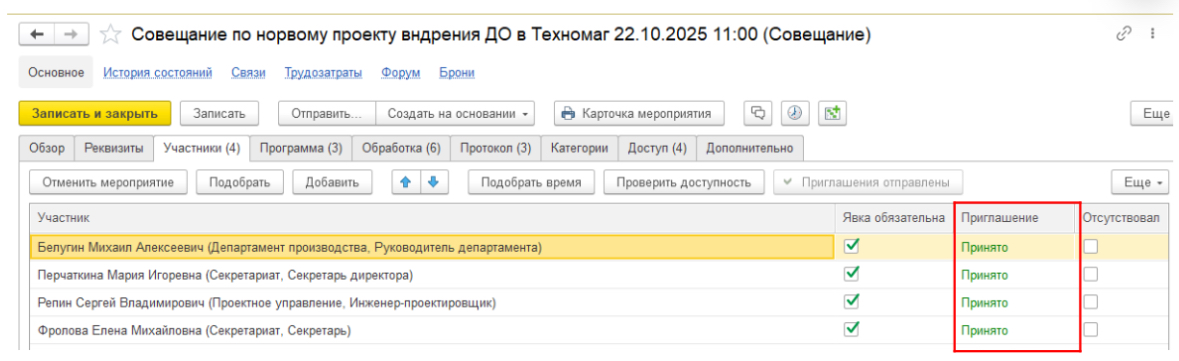Click the Отправить... button
The height and width of the screenshot is (361, 1179).
tap(326, 114)
